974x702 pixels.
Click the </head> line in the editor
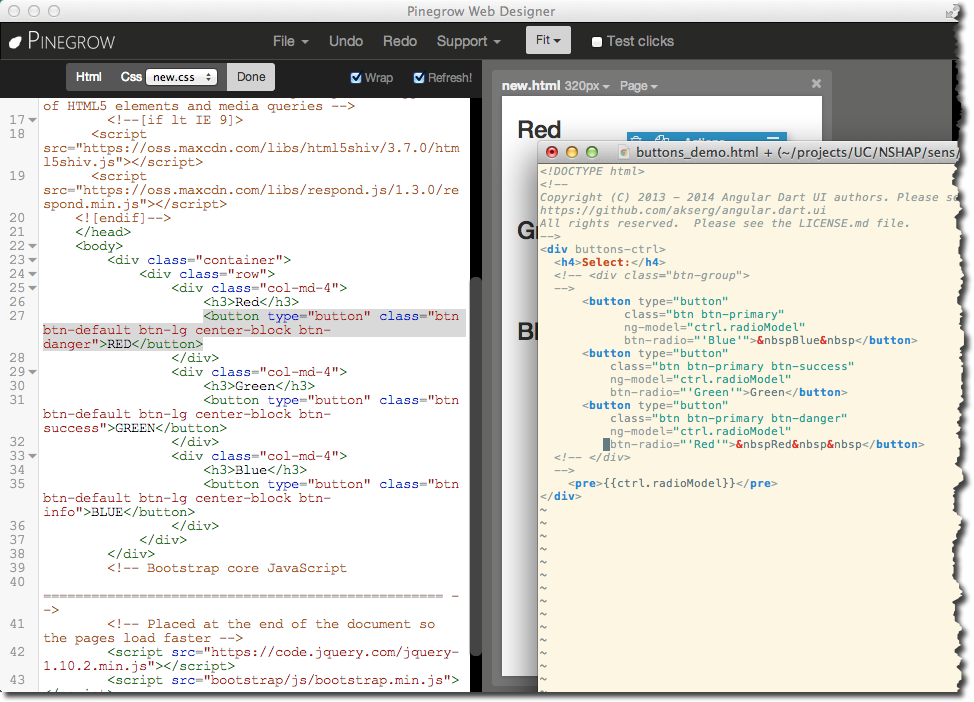click(x=103, y=232)
